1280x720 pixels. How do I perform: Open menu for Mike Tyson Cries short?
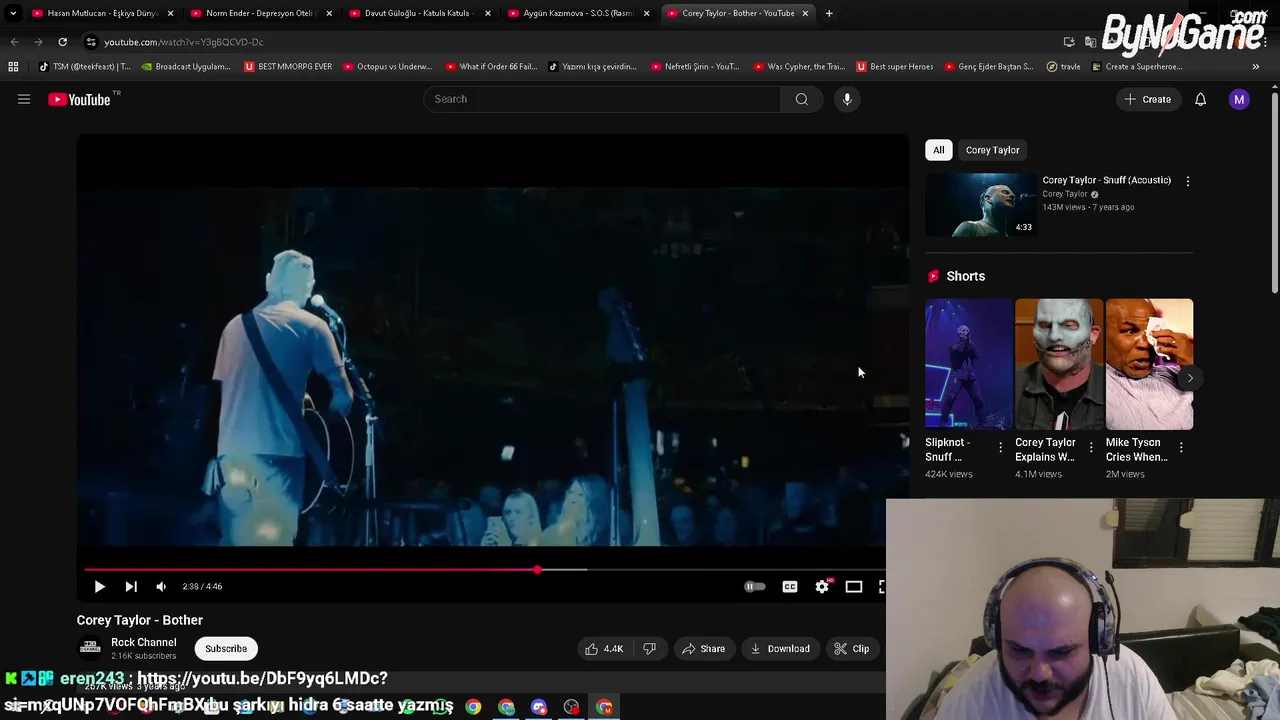click(1181, 447)
